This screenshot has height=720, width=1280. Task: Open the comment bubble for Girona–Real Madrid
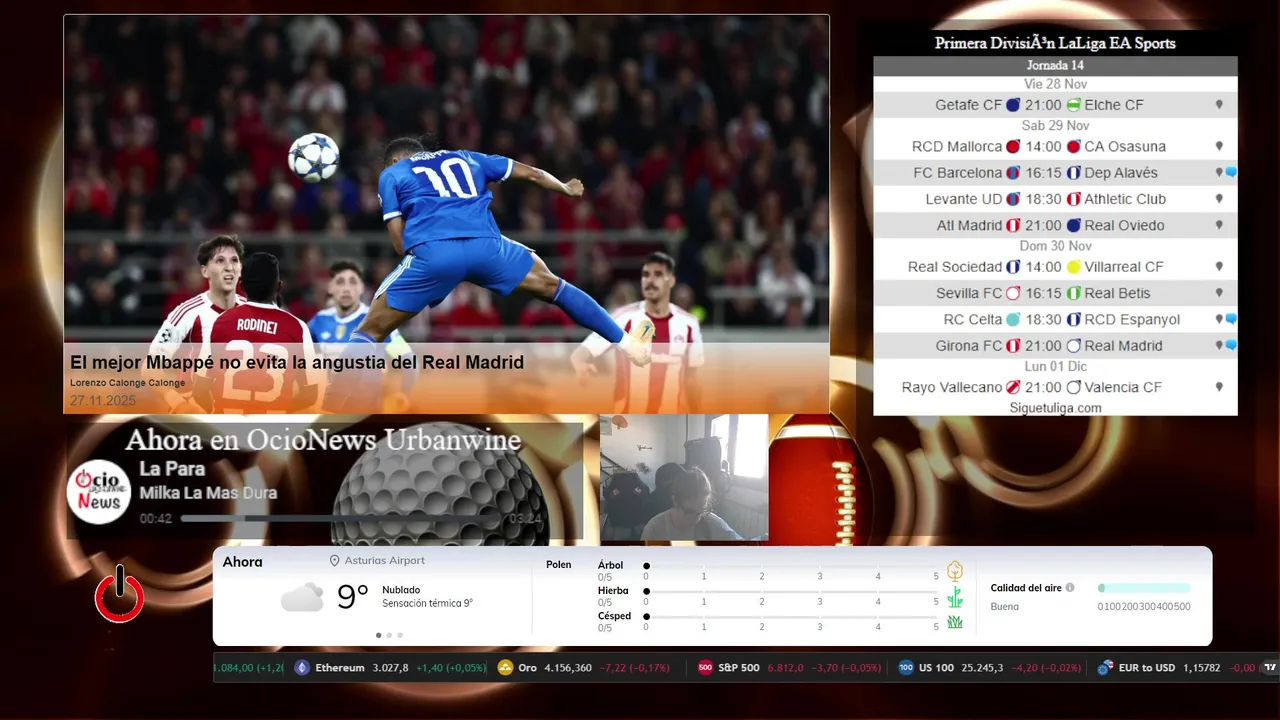[1231, 345]
